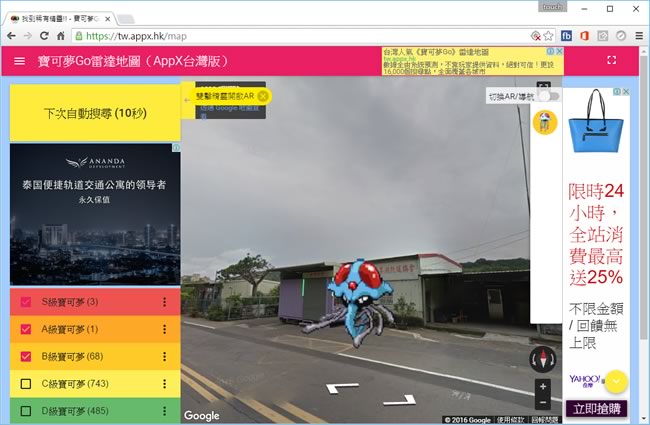Close the right sidebar Yahoo ad

pos(626,92)
